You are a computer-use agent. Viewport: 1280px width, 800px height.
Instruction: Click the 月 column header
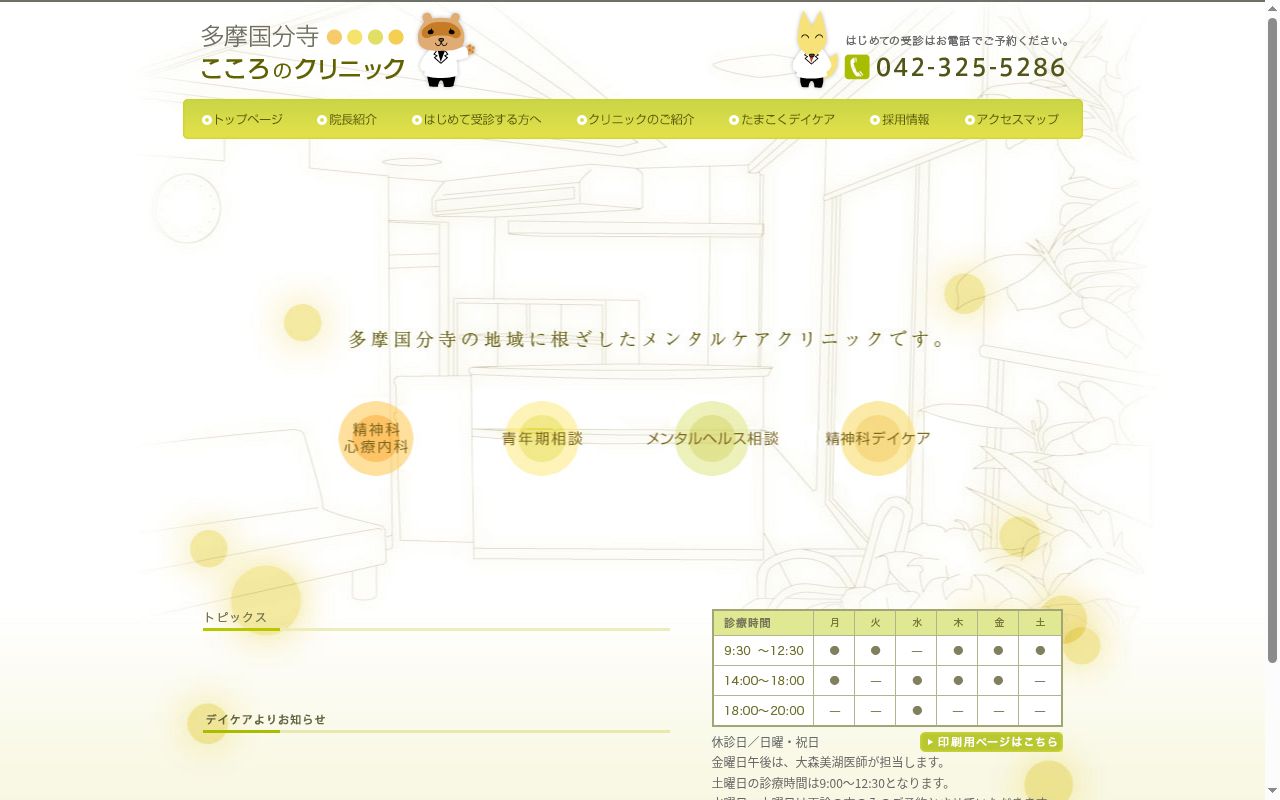(x=834, y=623)
